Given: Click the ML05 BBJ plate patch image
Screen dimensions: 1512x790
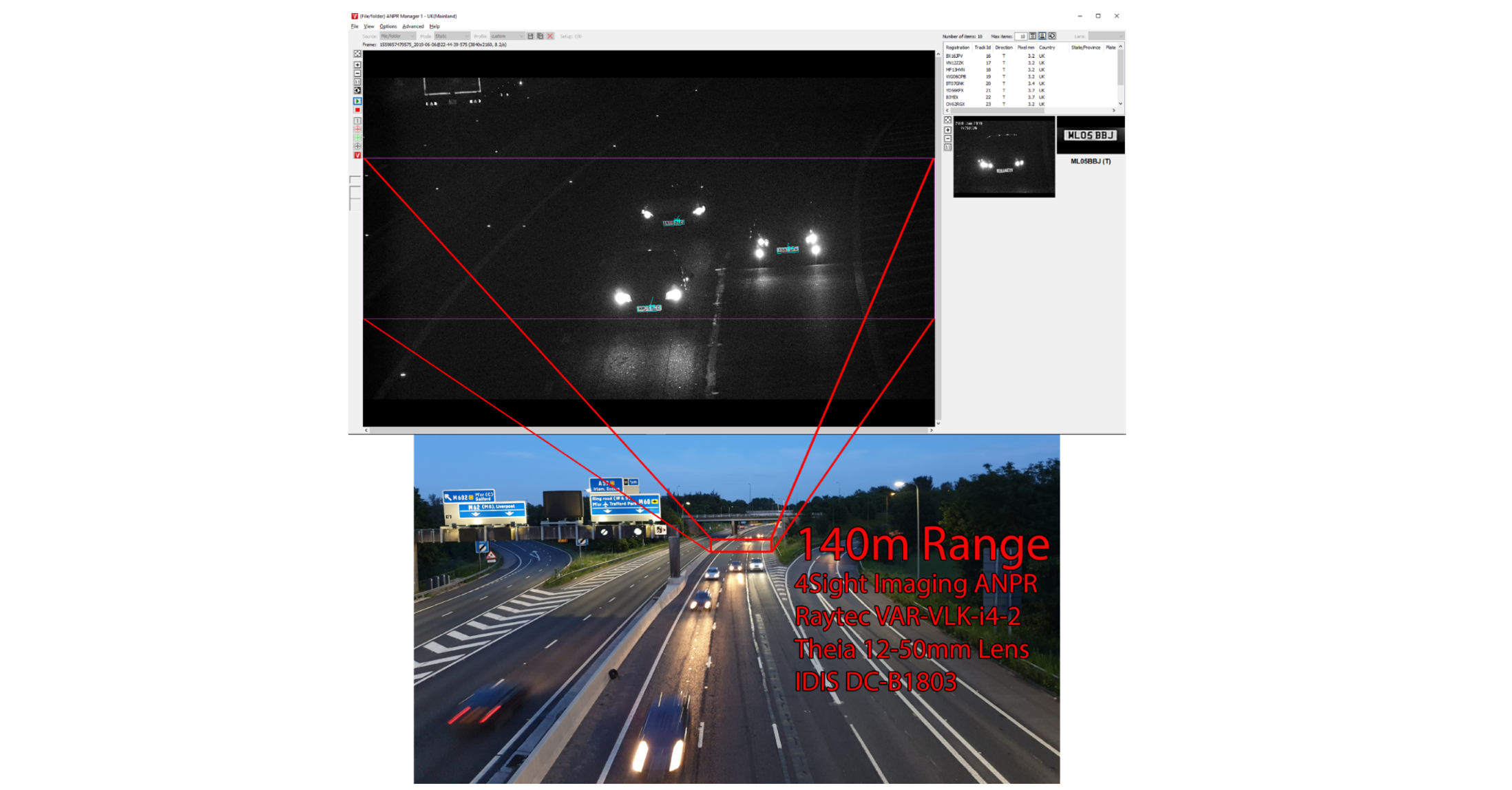Looking at the screenshot, I should (1090, 136).
